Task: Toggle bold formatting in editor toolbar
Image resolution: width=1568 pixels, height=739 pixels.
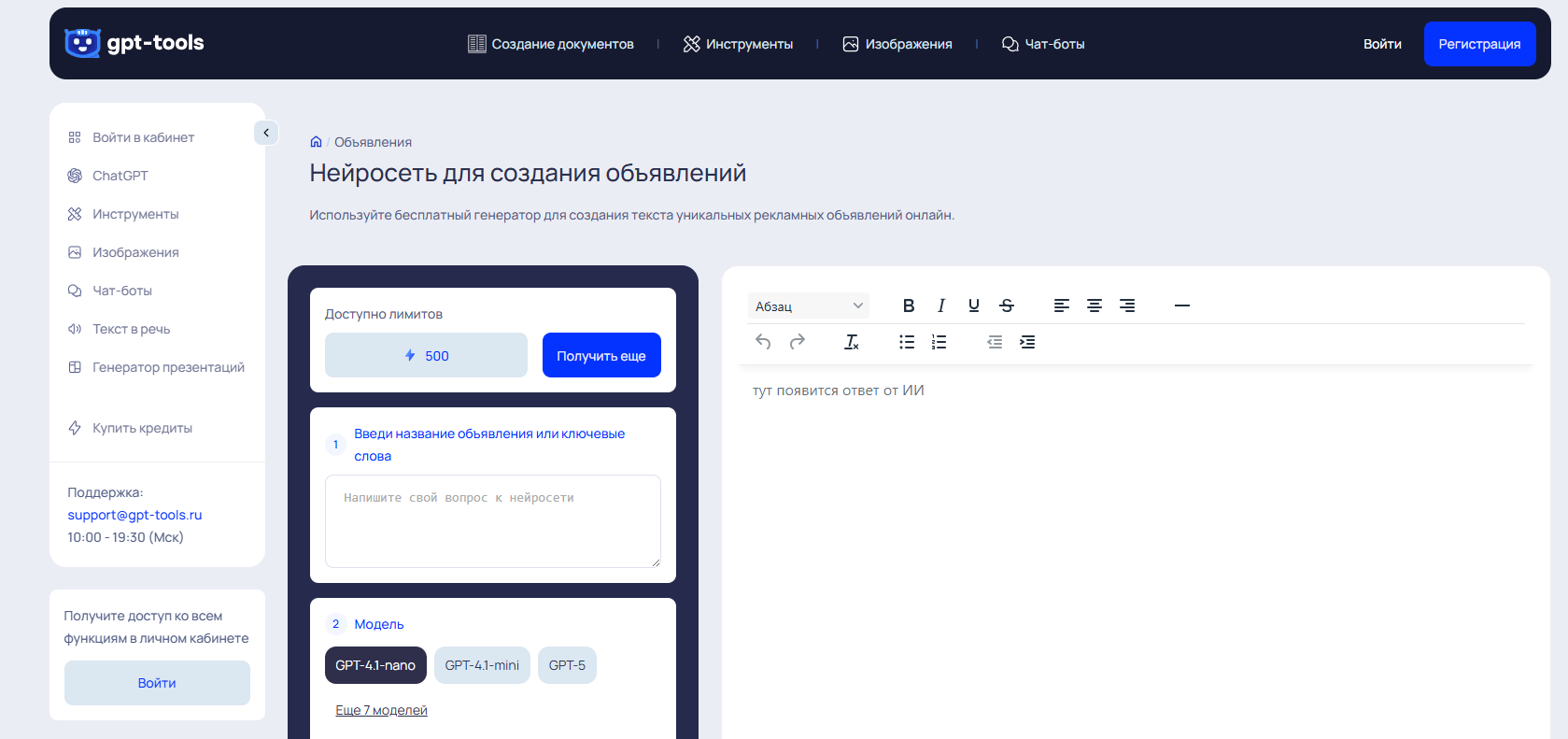Action: (908, 306)
